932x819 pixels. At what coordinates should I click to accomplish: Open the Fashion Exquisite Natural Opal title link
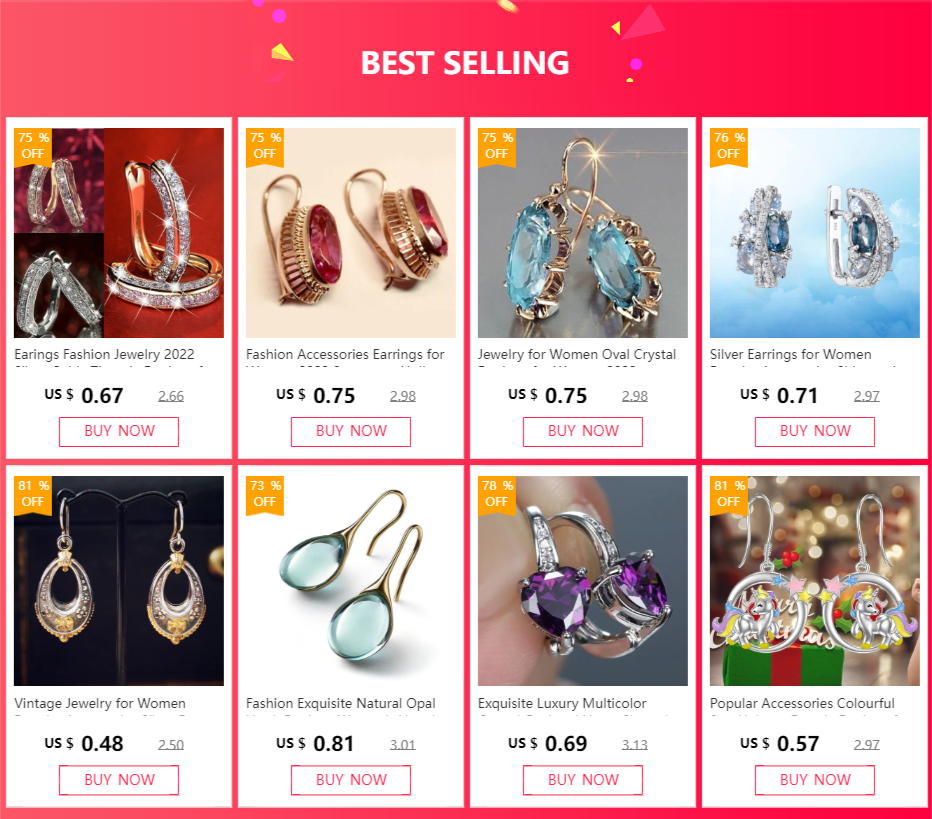[341, 705]
